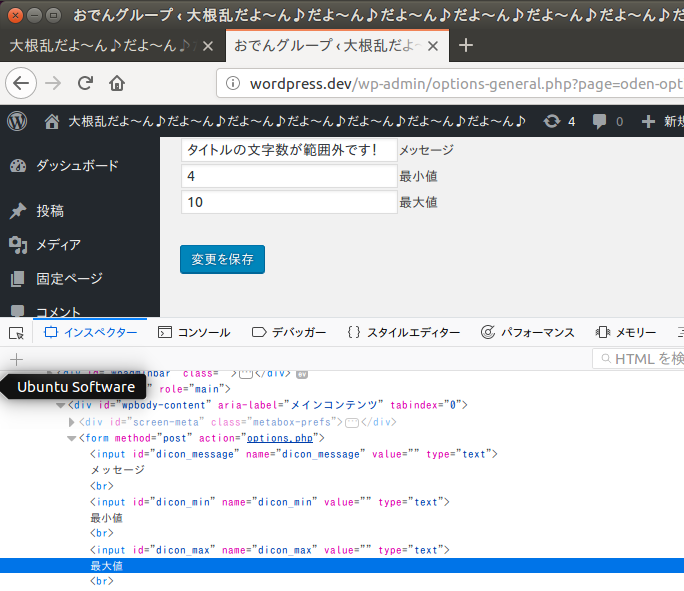The image size is (684, 591).
Task: Open メディア in the sidebar
Action: point(58,245)
